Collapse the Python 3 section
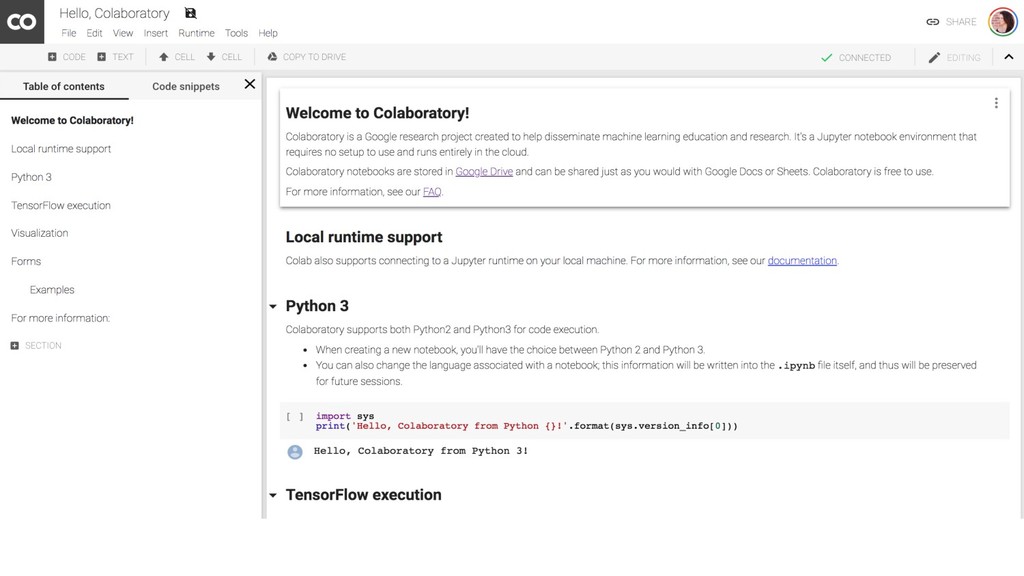The image size is (1024, 576). tap(273, 306)
